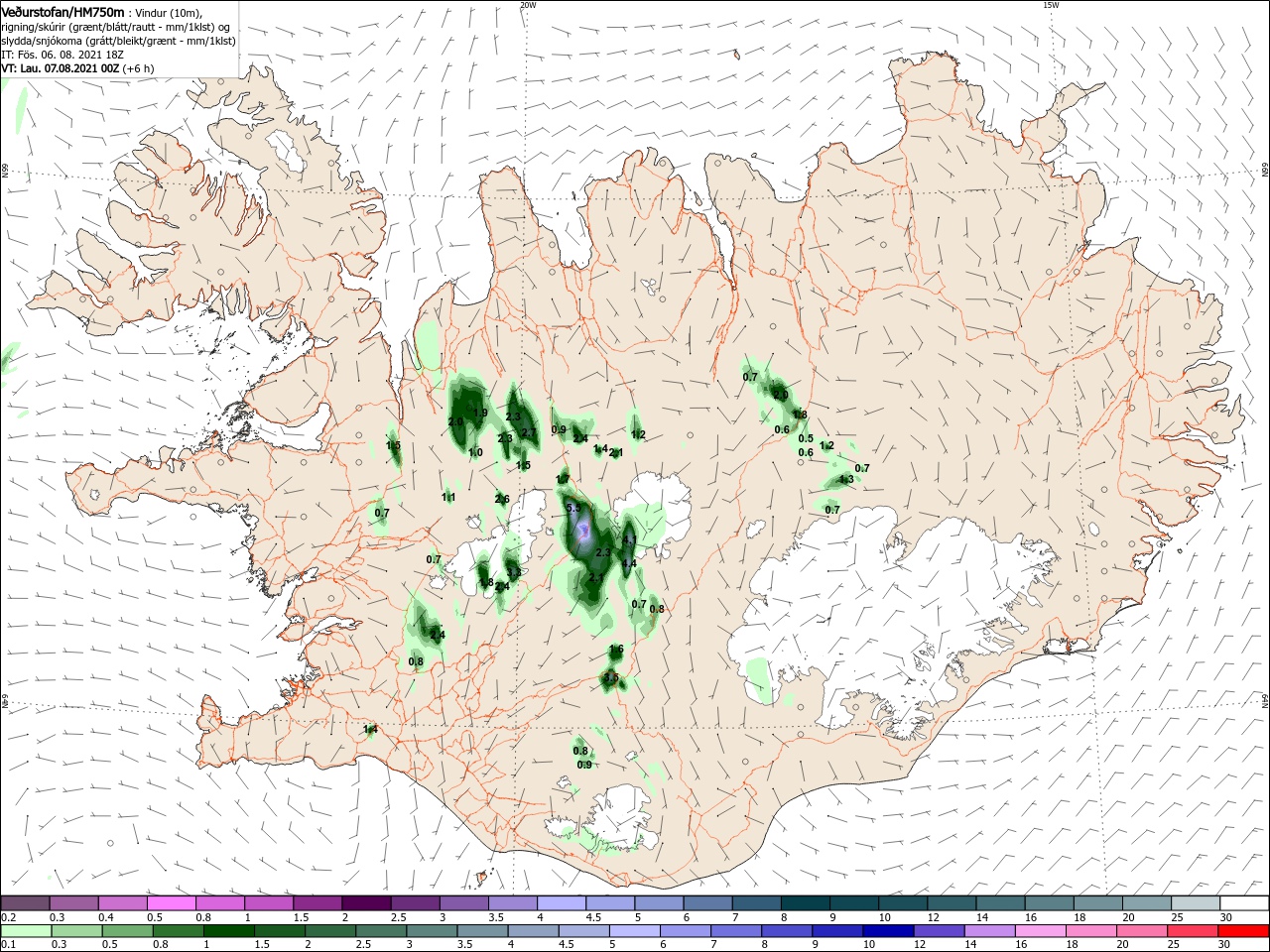1270x952 pixels.
Task: Click the '1.0' precipitation value
Action: [475, 452]
